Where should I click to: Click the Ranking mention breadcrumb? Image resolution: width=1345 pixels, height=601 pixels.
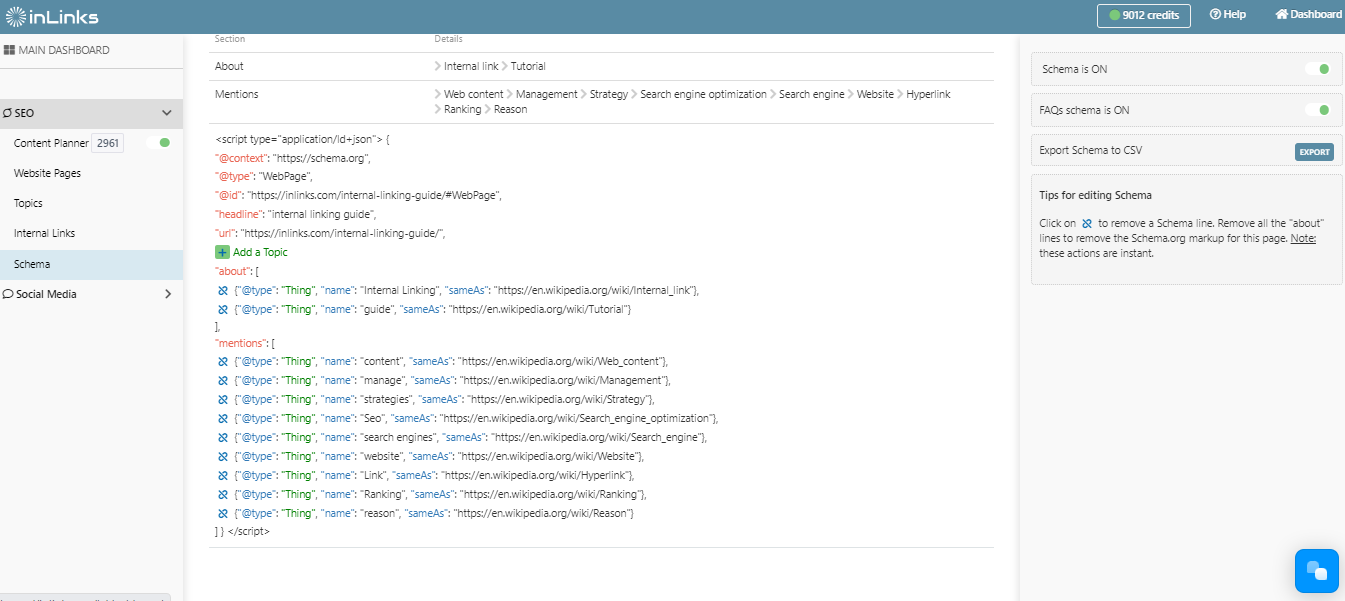click(462, 109)
